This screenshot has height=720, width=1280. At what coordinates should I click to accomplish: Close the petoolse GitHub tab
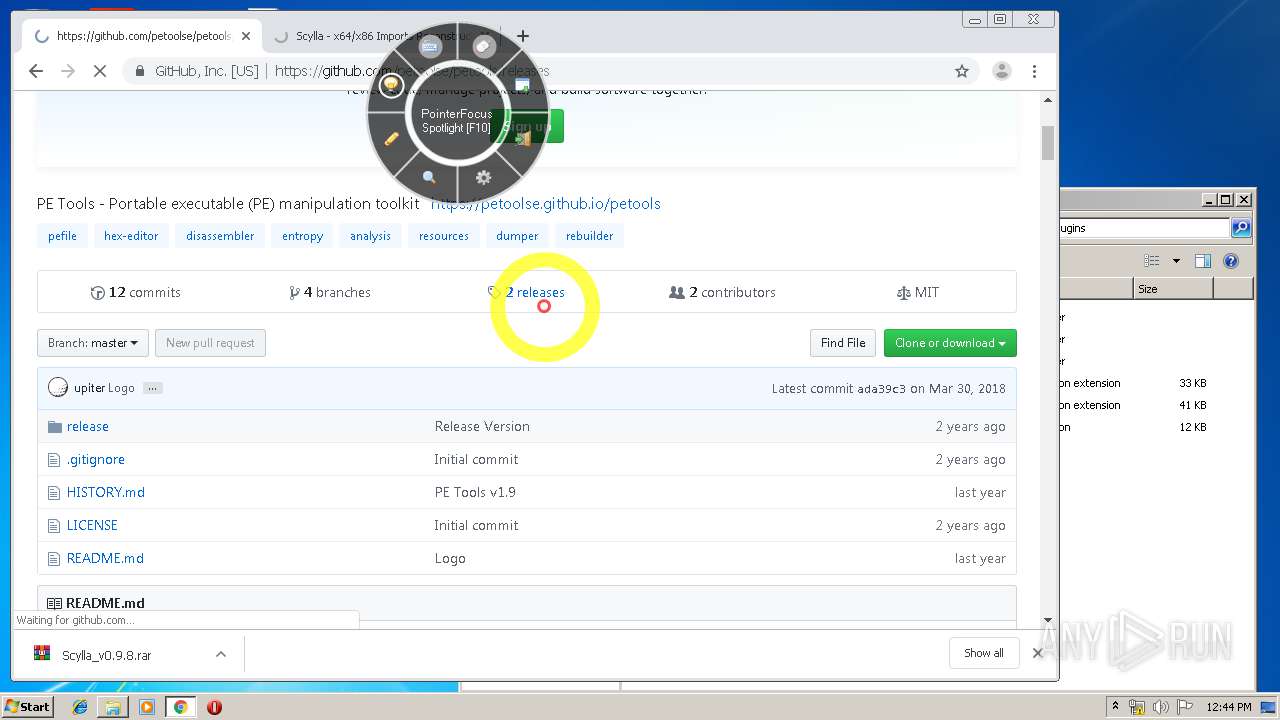(246, 36)
